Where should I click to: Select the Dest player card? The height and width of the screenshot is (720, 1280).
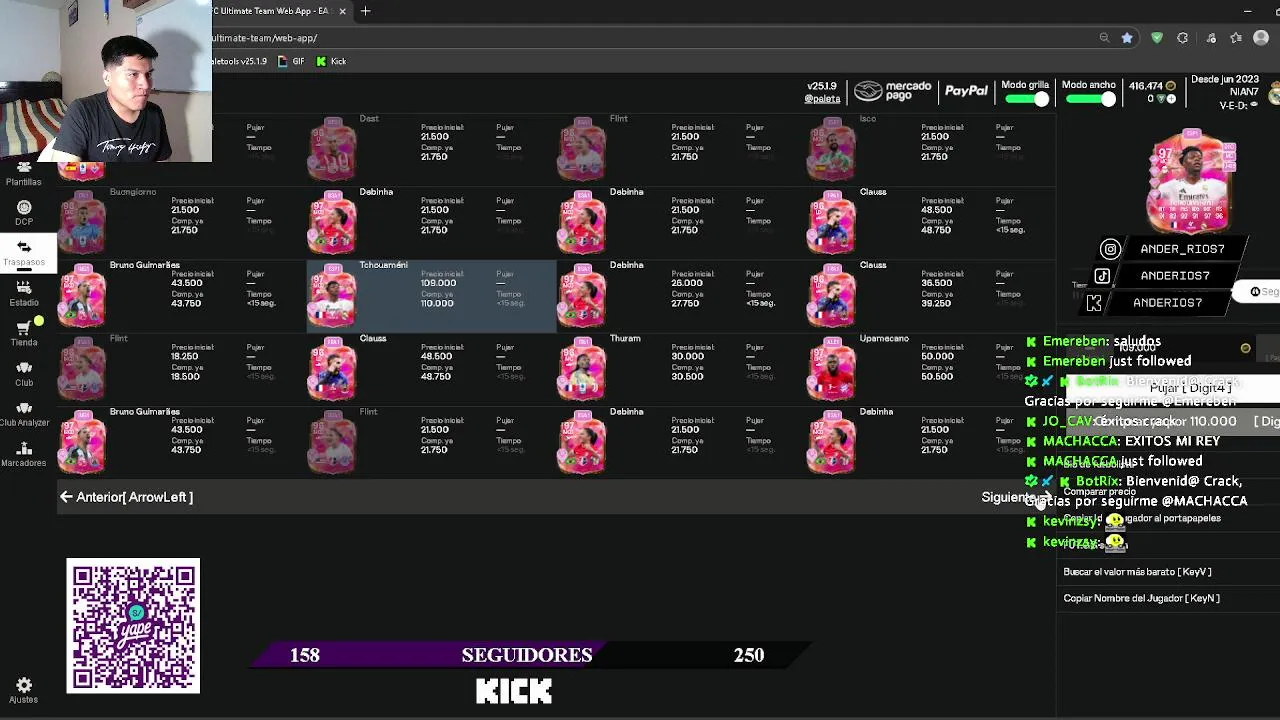point(332,149)
